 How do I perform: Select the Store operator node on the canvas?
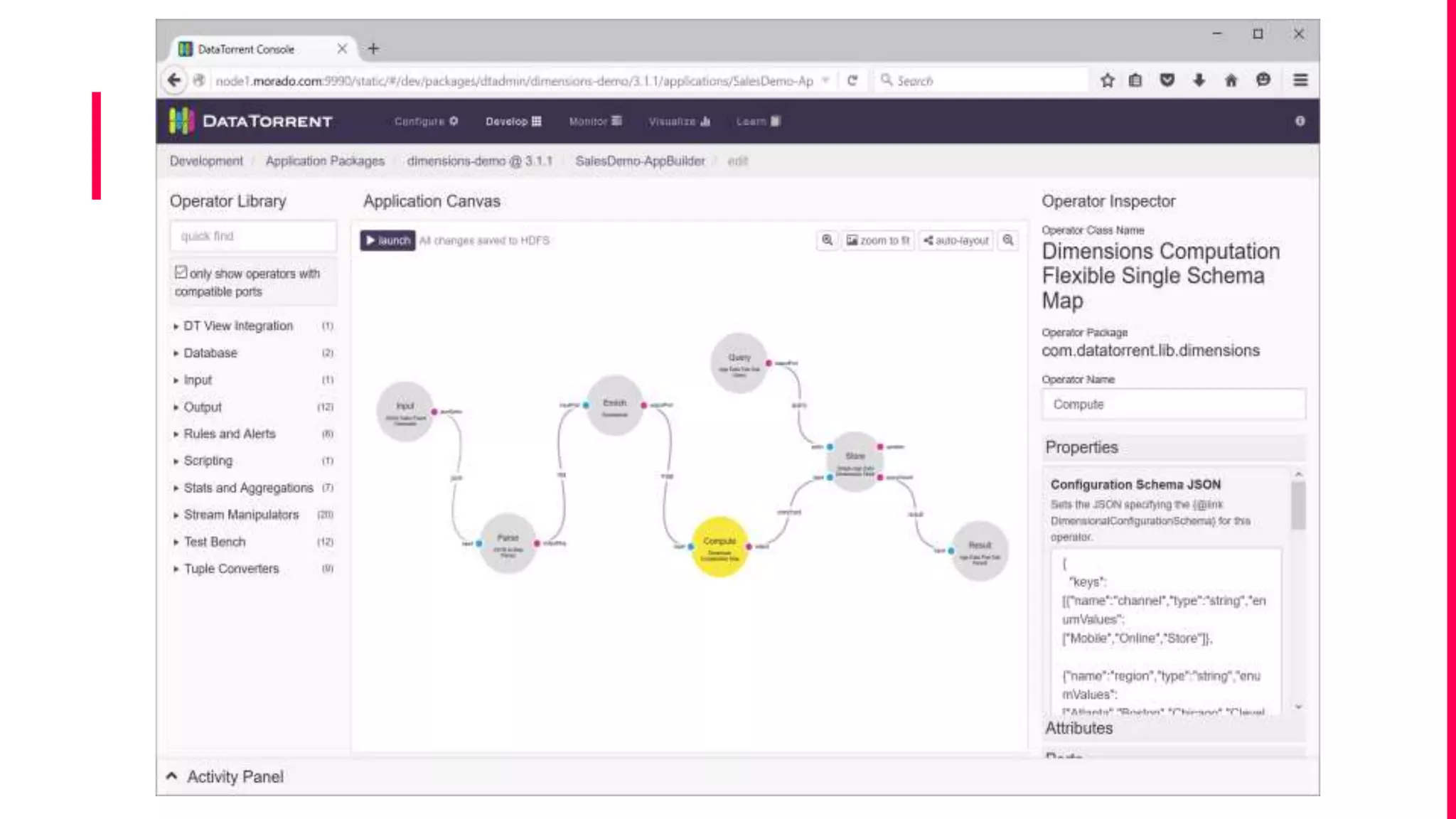click(855, 461)
